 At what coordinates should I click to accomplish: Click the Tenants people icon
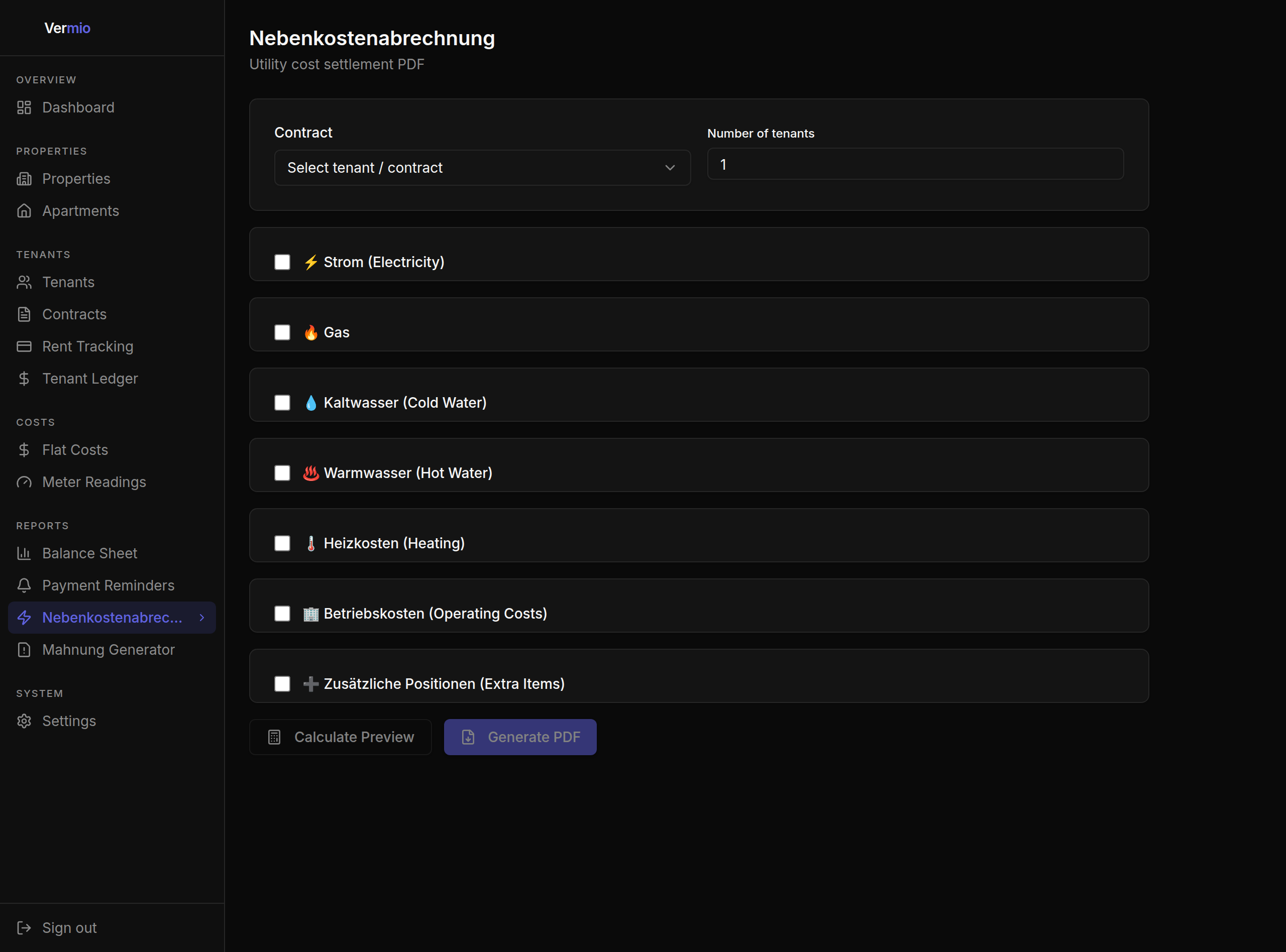click(24, 282)
